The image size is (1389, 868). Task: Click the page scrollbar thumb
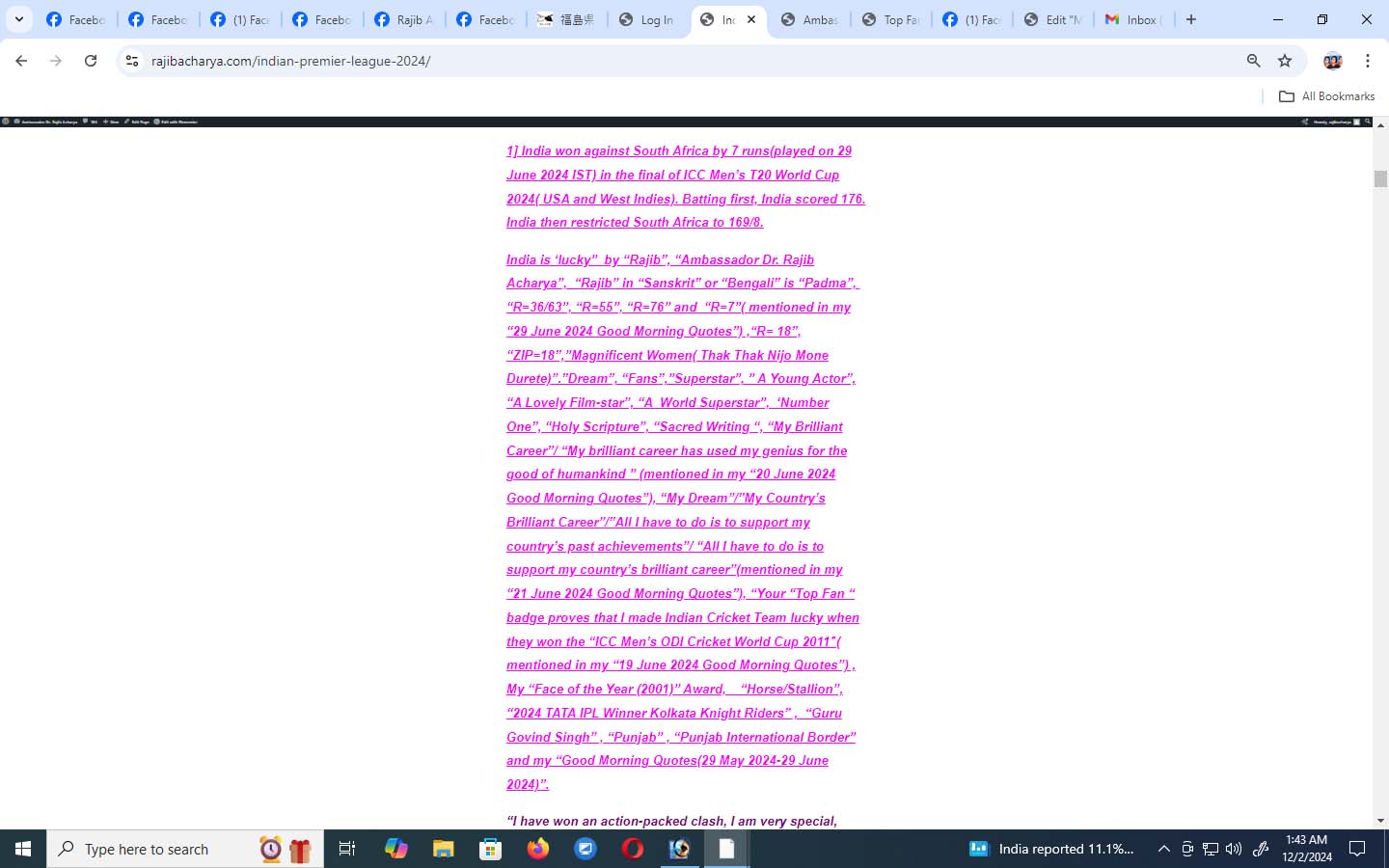click(1380, 178)
